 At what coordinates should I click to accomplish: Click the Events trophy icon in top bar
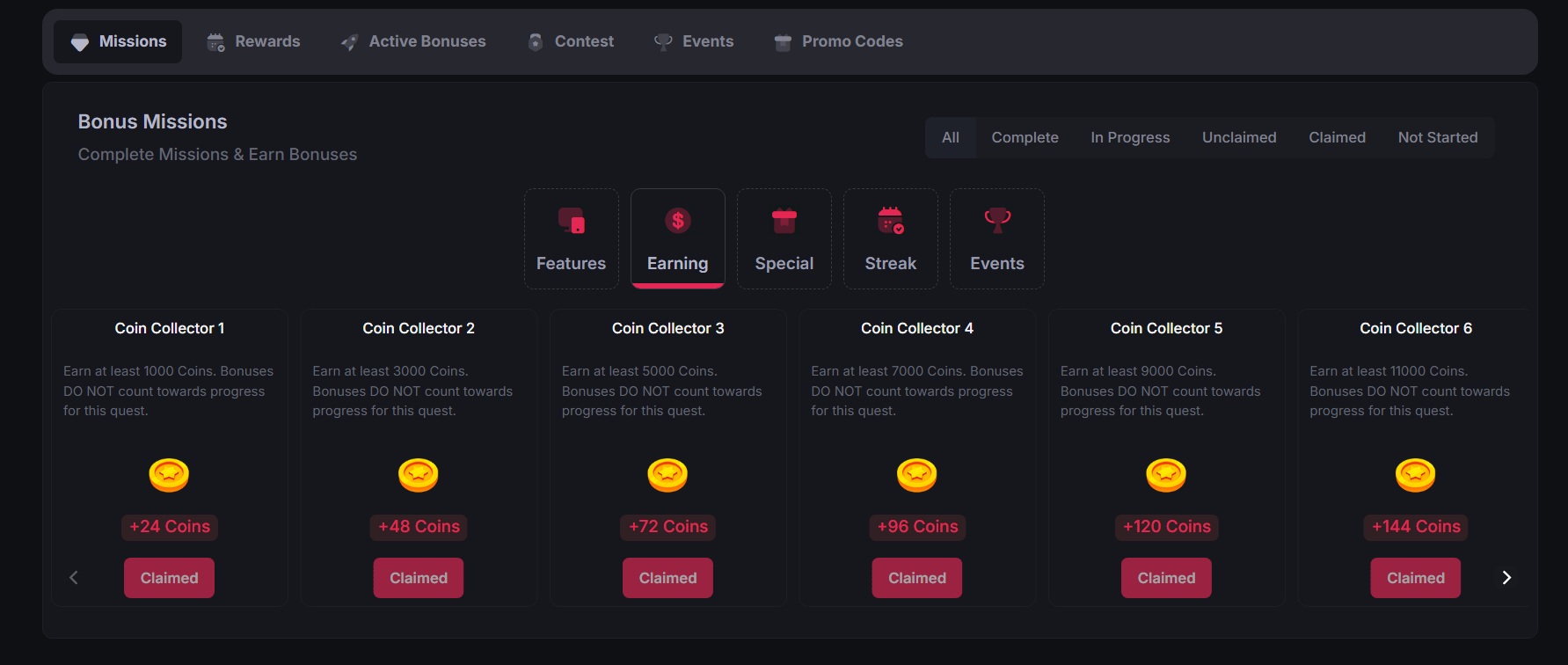(x=663, y=42)
